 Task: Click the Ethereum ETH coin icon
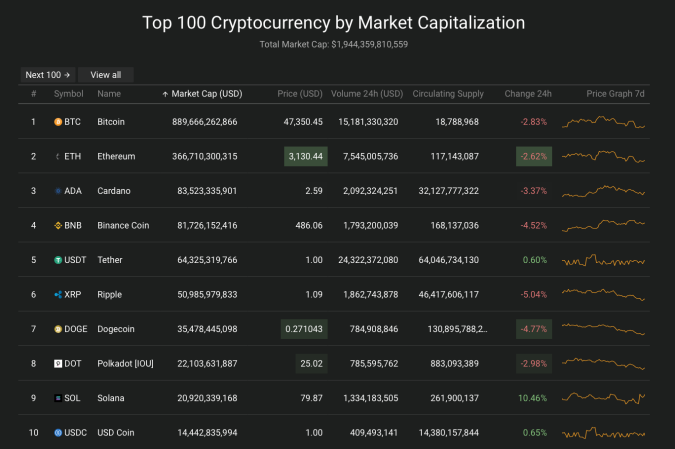pyautogui.click(x=58, y=157)
